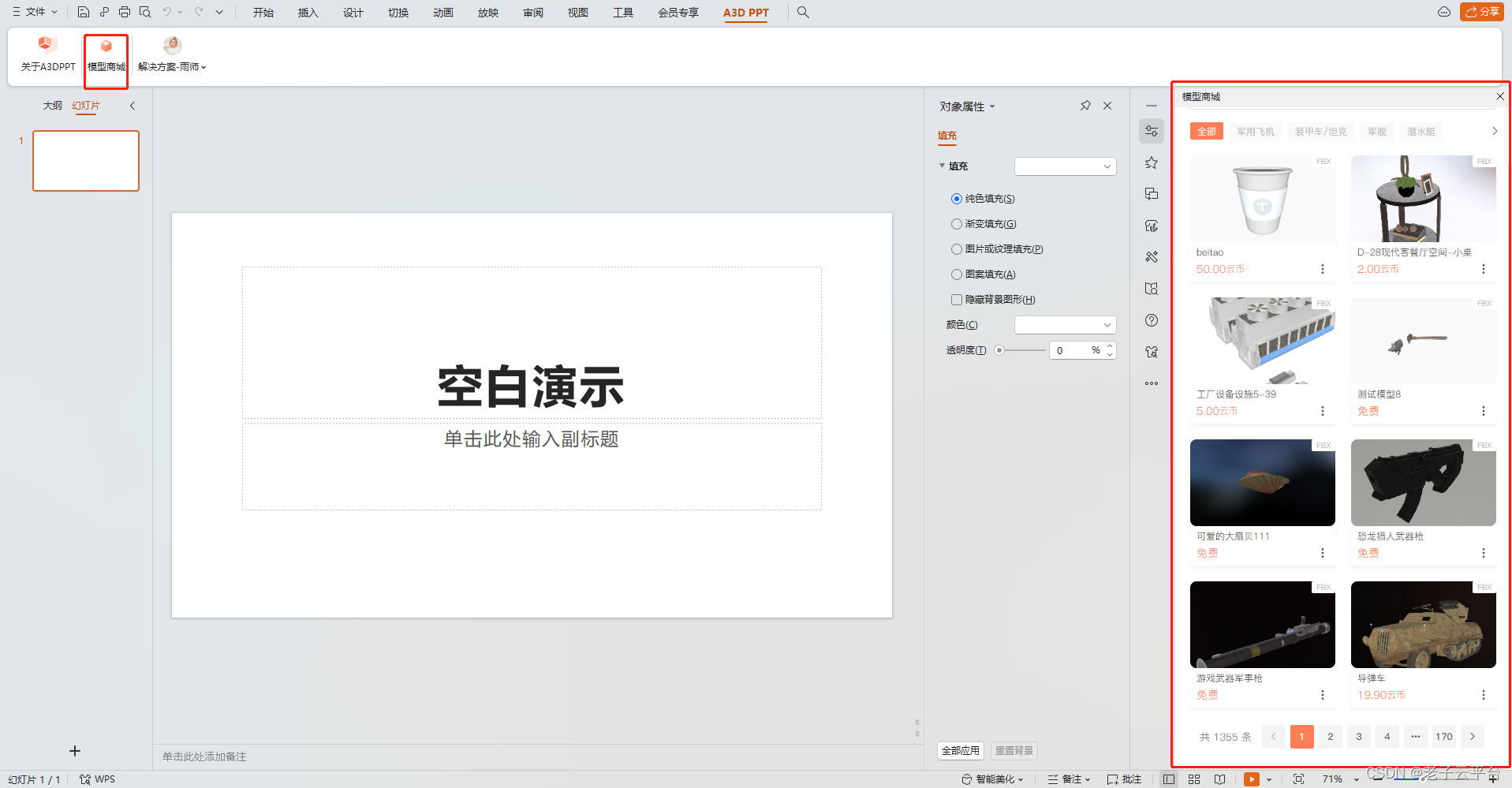Collapse the 填充 section triangle
The width and height of the screenshot is (1512, 788).
coord(942,166)
